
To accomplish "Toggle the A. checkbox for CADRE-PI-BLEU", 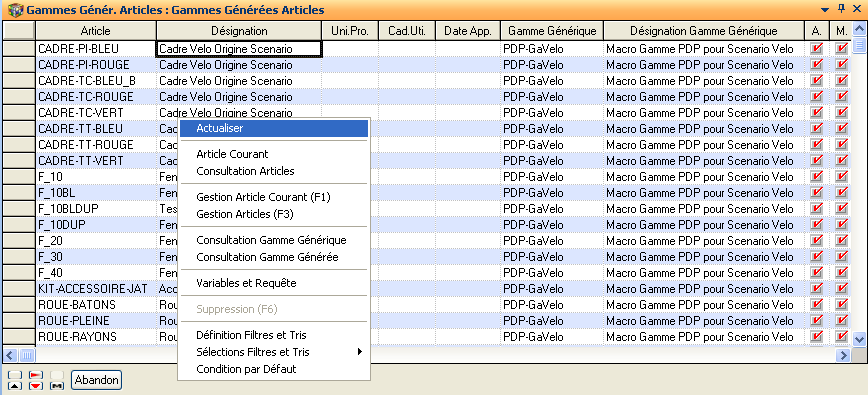I will (x=816, y=49).
